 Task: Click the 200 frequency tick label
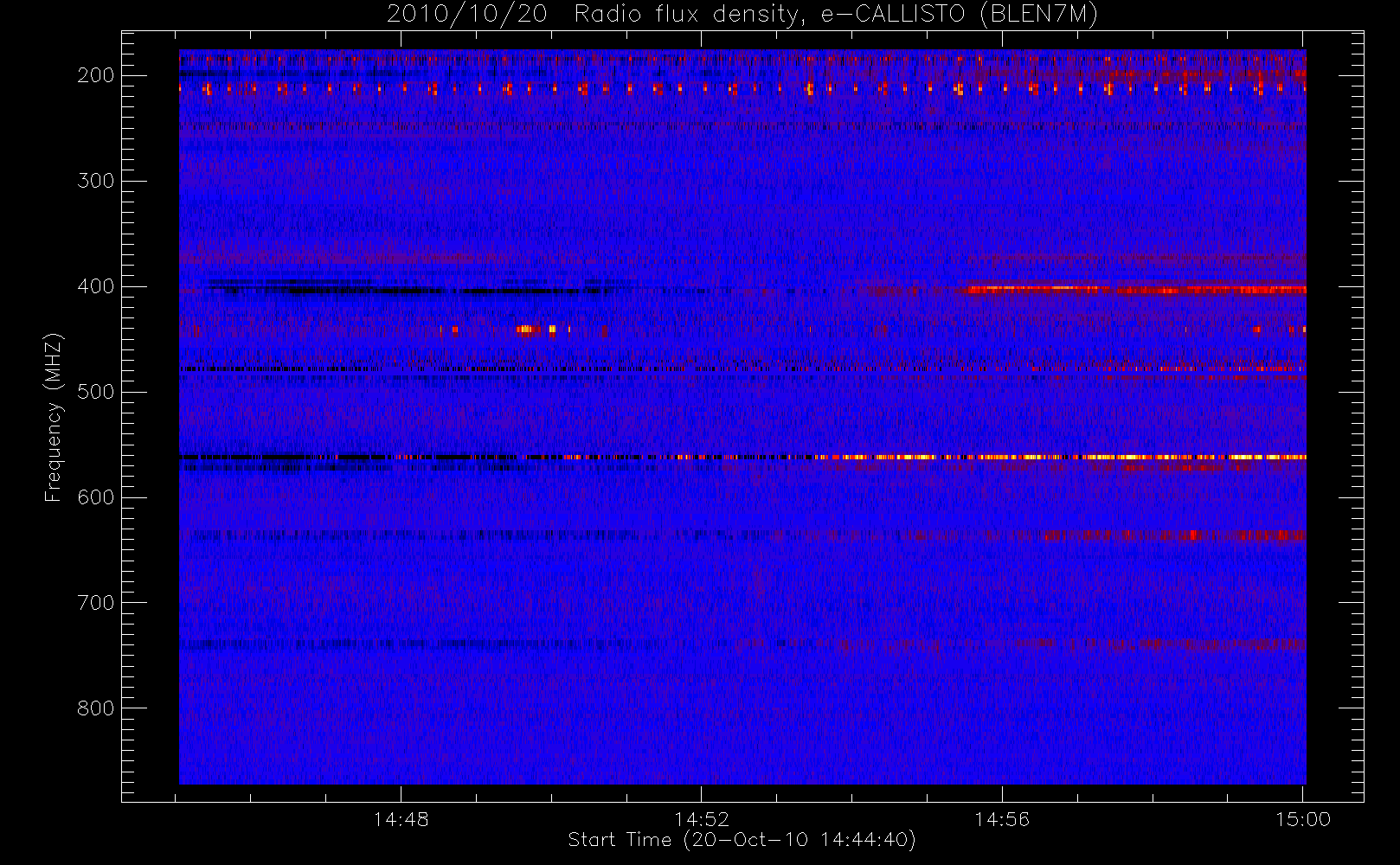(95, 75)
